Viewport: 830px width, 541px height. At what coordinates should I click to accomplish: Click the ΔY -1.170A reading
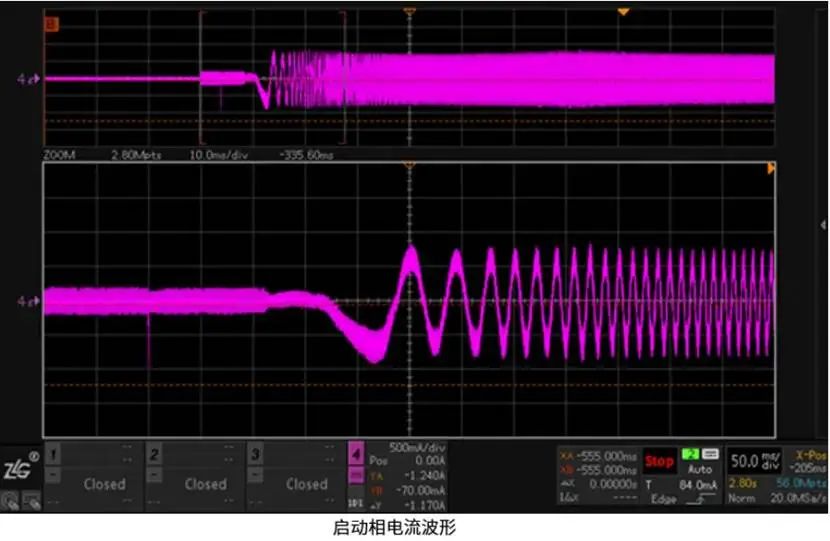[425, 506]
